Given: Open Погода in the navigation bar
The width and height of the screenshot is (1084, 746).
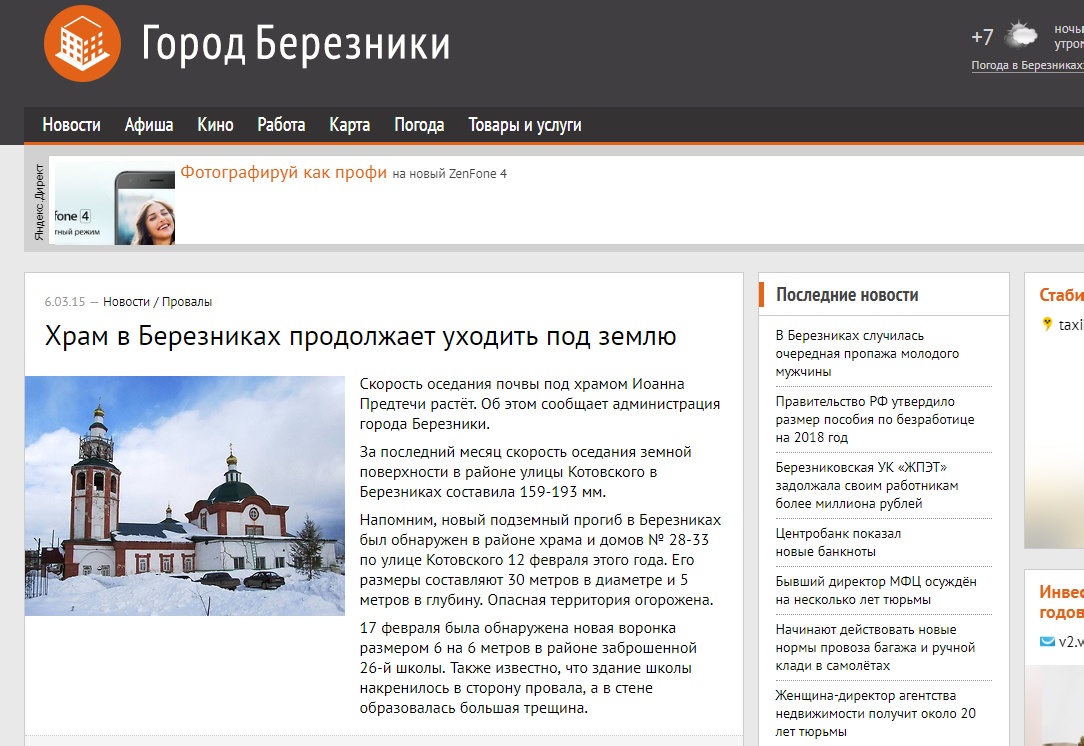Looking at the screenshot, I should point(419,125).
